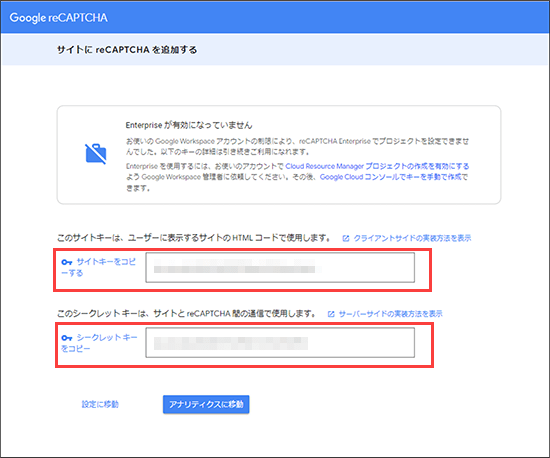Click the site key text field
The height and width of the screenshot is (458, 550).
[280, 267]
